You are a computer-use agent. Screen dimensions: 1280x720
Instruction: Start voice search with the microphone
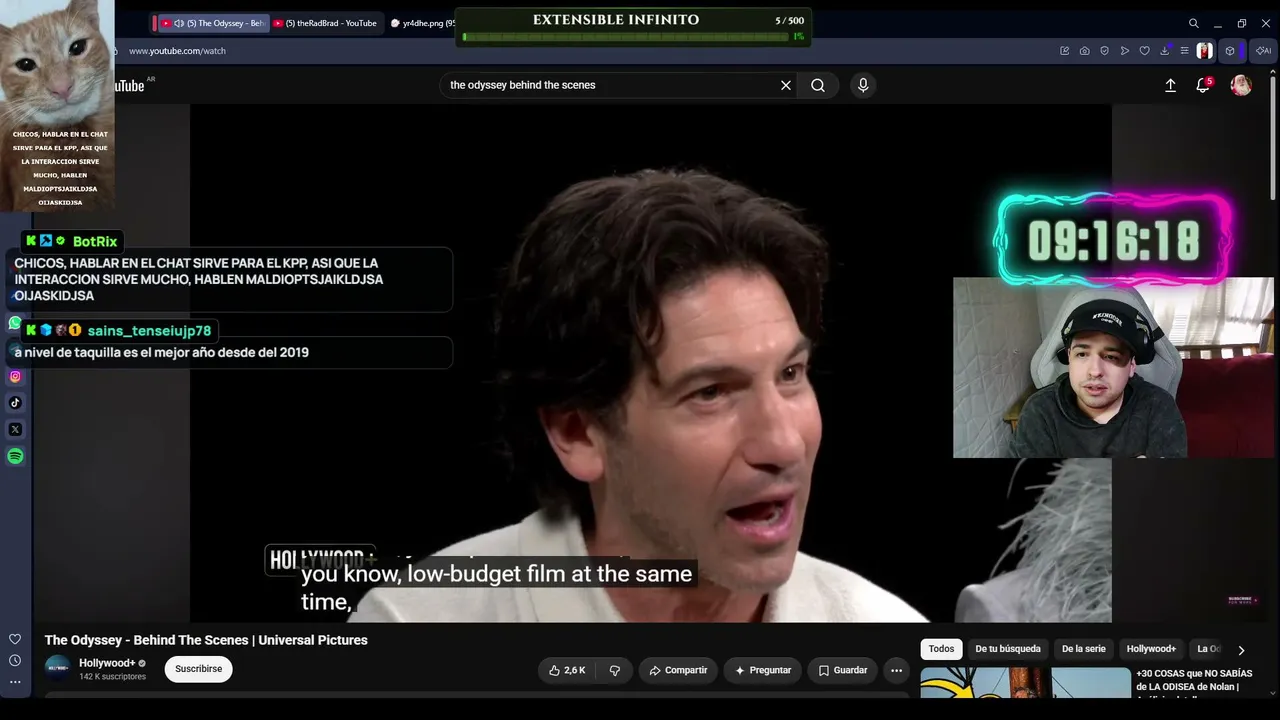tap(863, 85)
